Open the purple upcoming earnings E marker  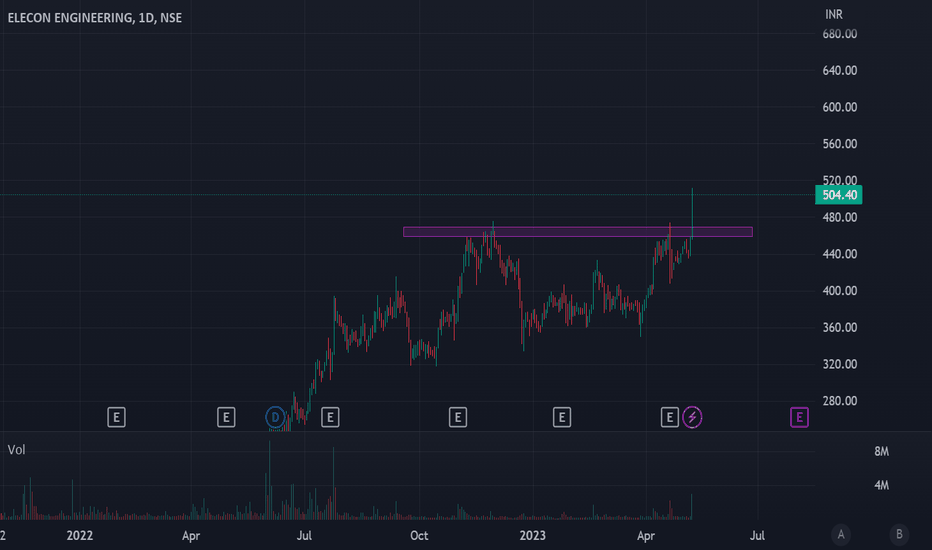click(799, 417)
